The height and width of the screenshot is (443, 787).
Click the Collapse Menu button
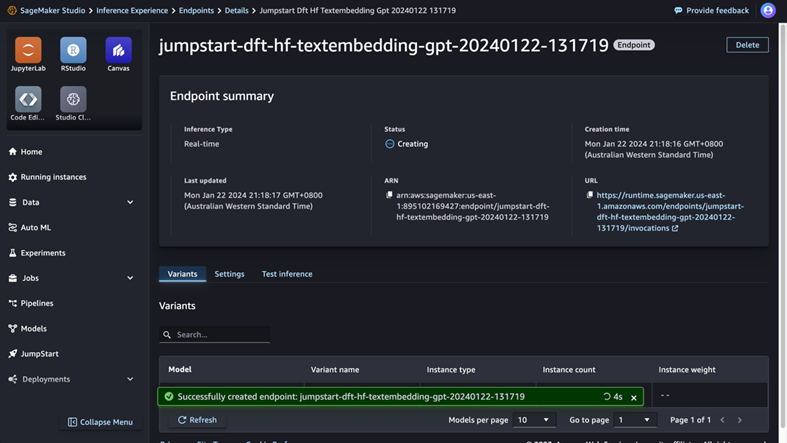pyautogui.click(x=100, y=422)
